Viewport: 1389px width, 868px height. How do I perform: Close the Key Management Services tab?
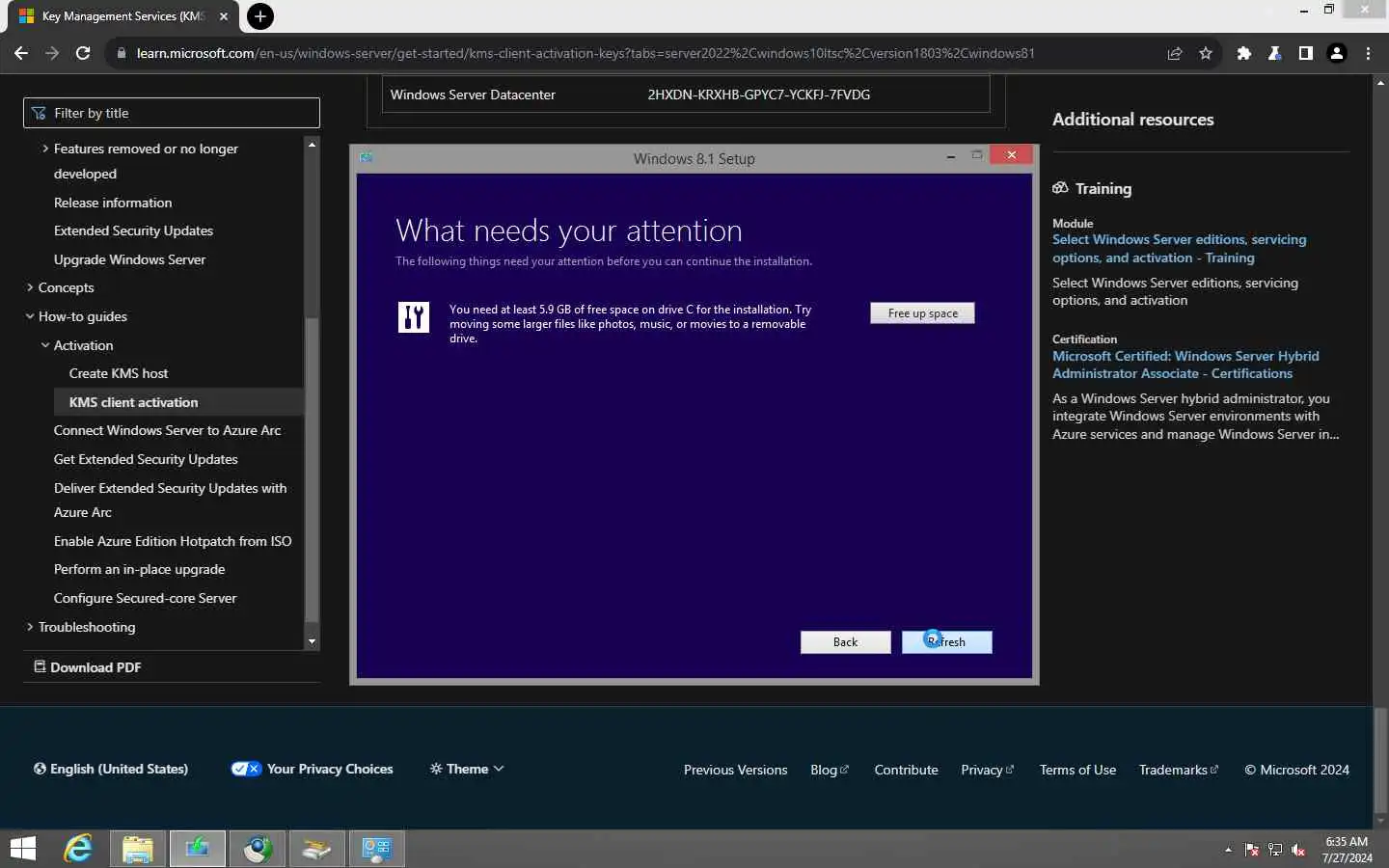pyautogui.click(x=224, y=16)
